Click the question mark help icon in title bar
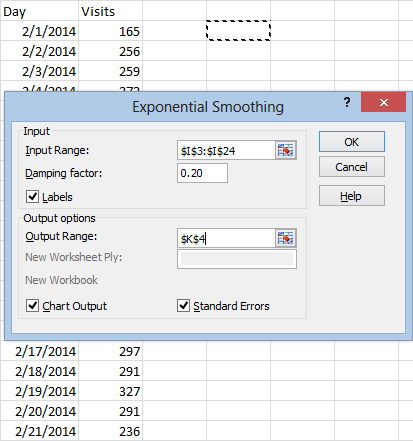413x441 pixels. 347,102
